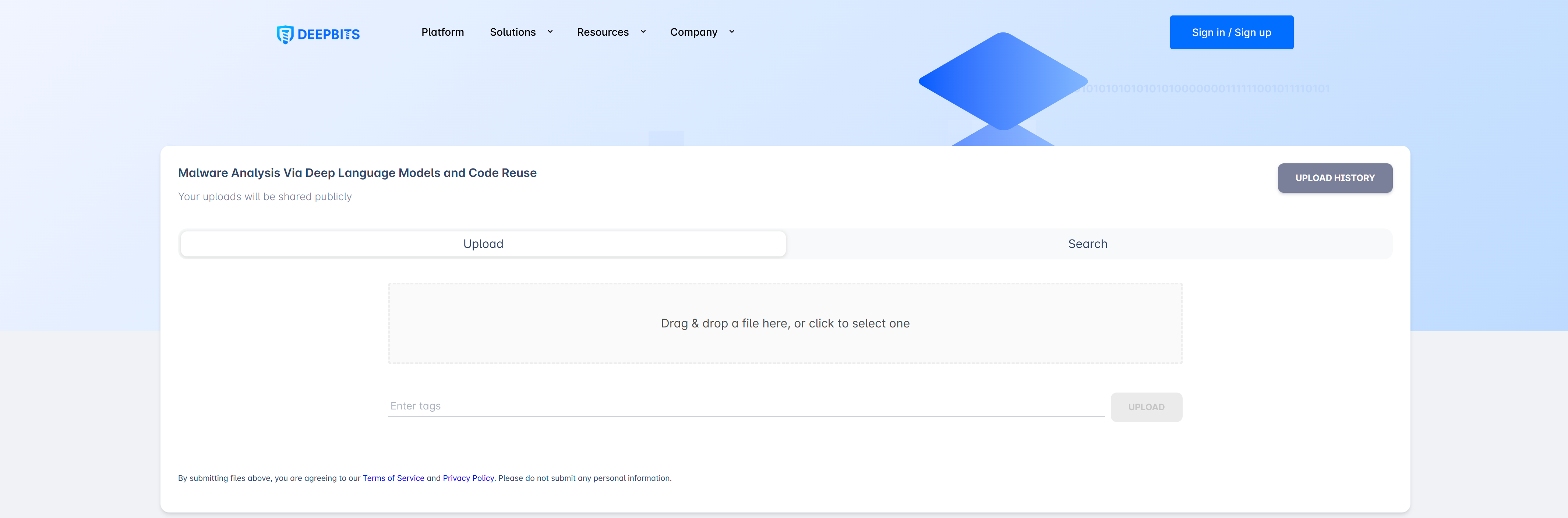Screen dimensions: 1568x518
Task: Open the Company menu
Action: coord(693,32)
